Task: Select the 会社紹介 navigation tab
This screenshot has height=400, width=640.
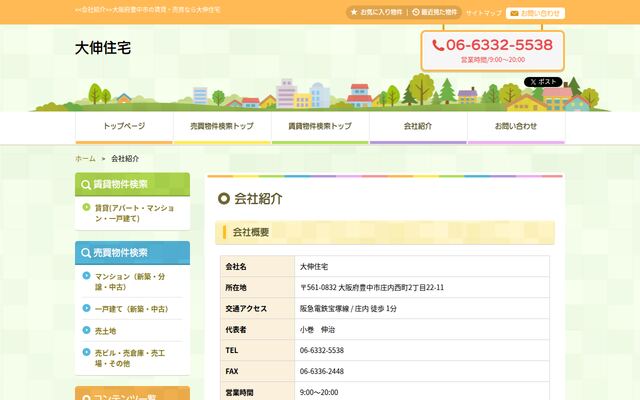Action: pos(418,128)
